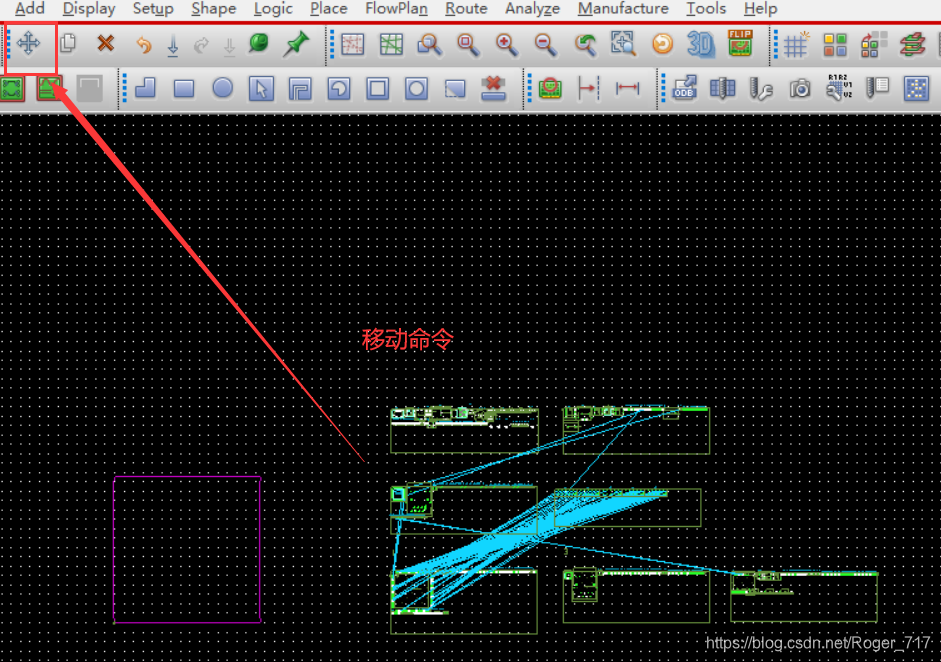This screenshot has width=941, height=662.
Task: Click the orange Undo arrow
Action: coord(143,45)
